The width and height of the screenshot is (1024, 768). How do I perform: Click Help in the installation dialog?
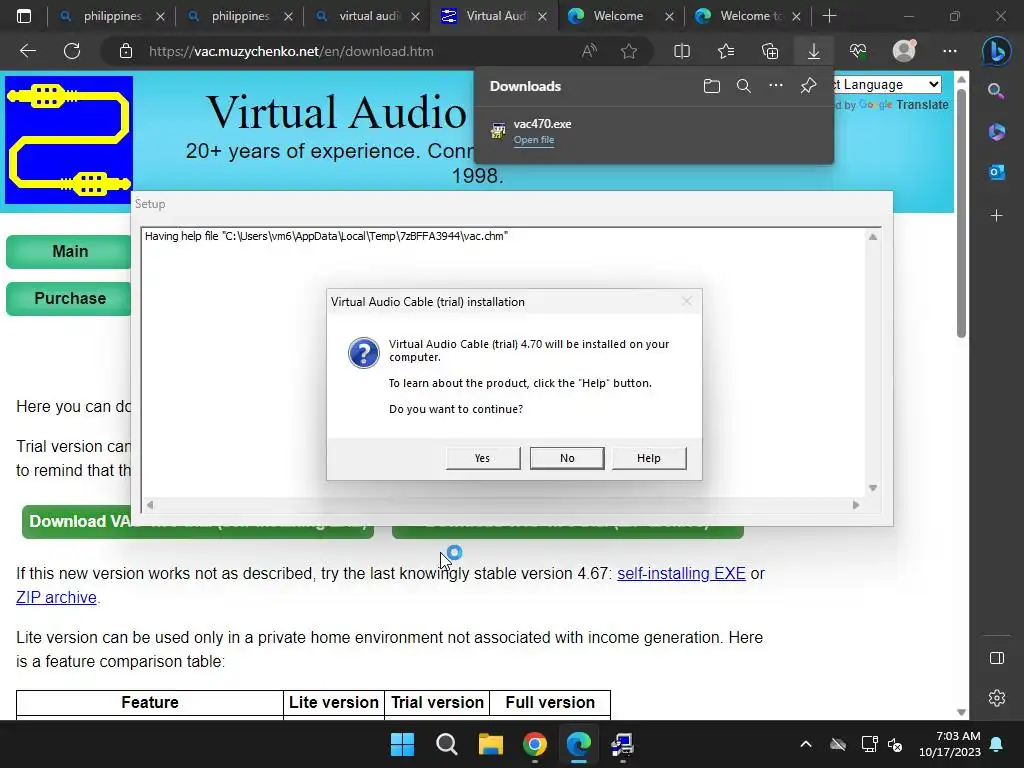click(x=648, y=458)
